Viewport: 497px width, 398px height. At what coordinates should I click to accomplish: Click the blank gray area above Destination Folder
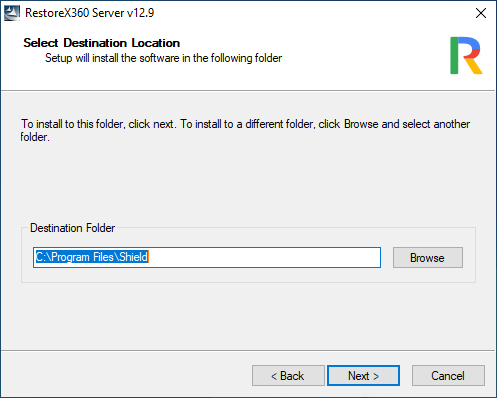(248, 183)
